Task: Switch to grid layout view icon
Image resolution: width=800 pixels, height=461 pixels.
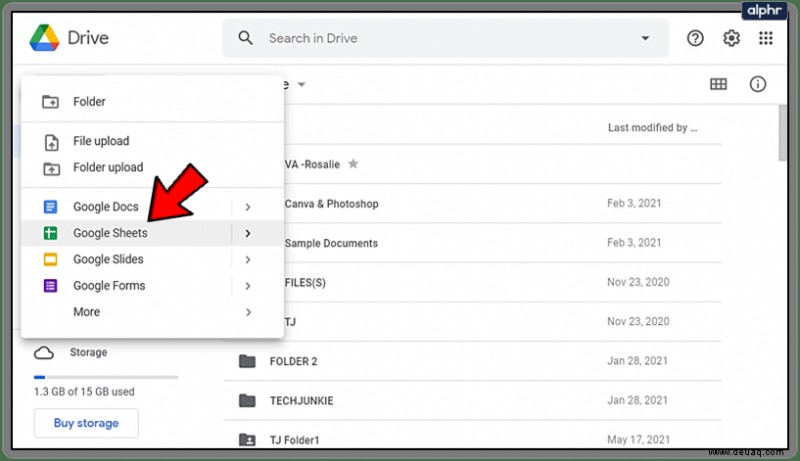Action: (x=718, y=84)
